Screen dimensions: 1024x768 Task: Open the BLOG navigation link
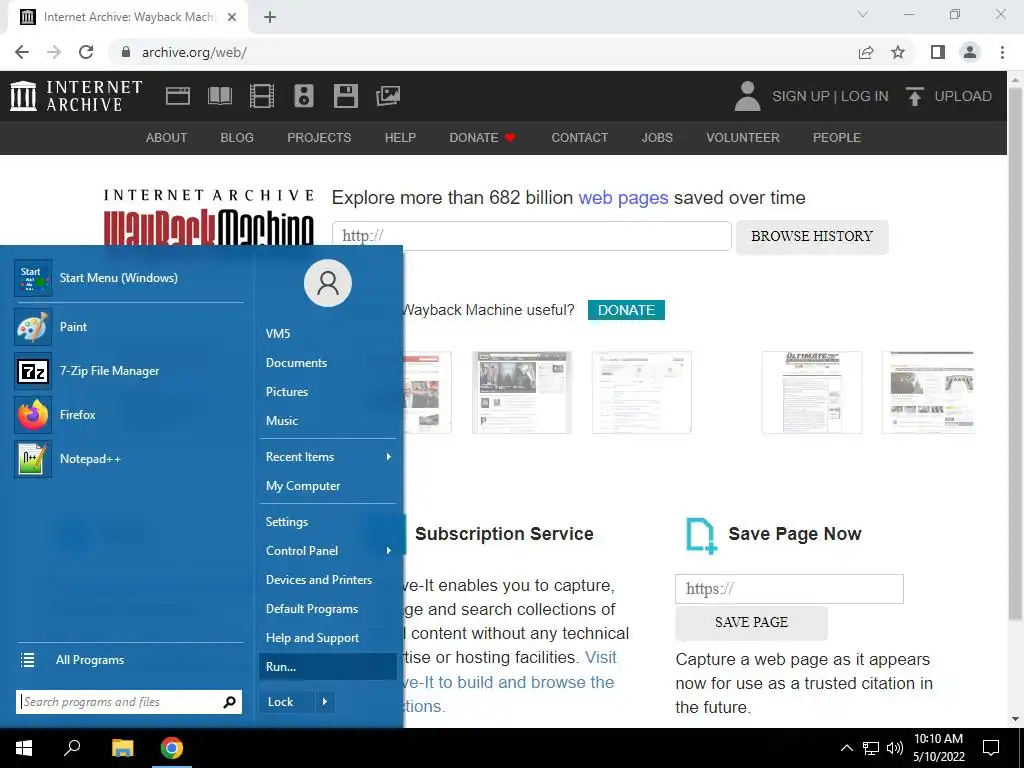click(x=237, y=138)
